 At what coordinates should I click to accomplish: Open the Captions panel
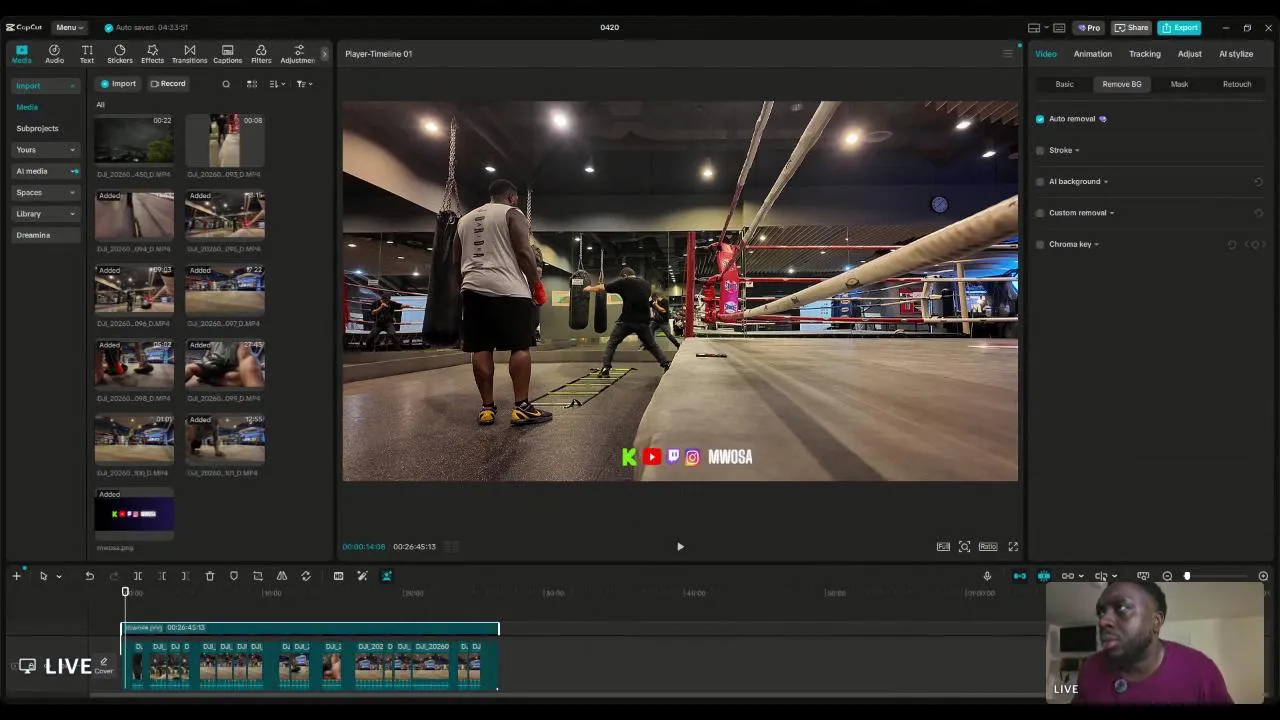point(227,54)
